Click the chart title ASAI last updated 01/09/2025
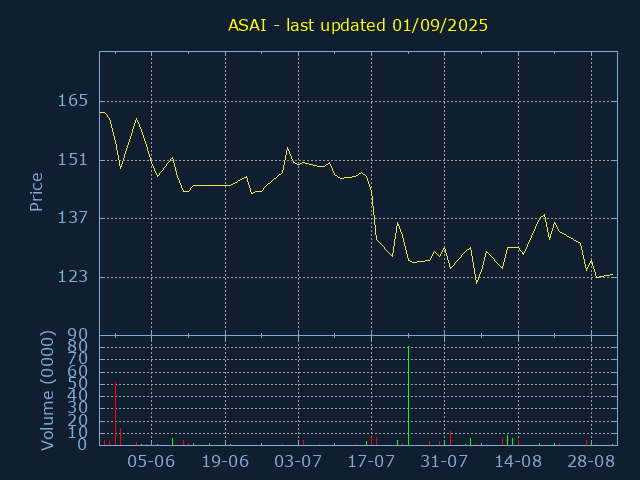Image resolution: width=640 pixels, height=480 pixels. 358,25
